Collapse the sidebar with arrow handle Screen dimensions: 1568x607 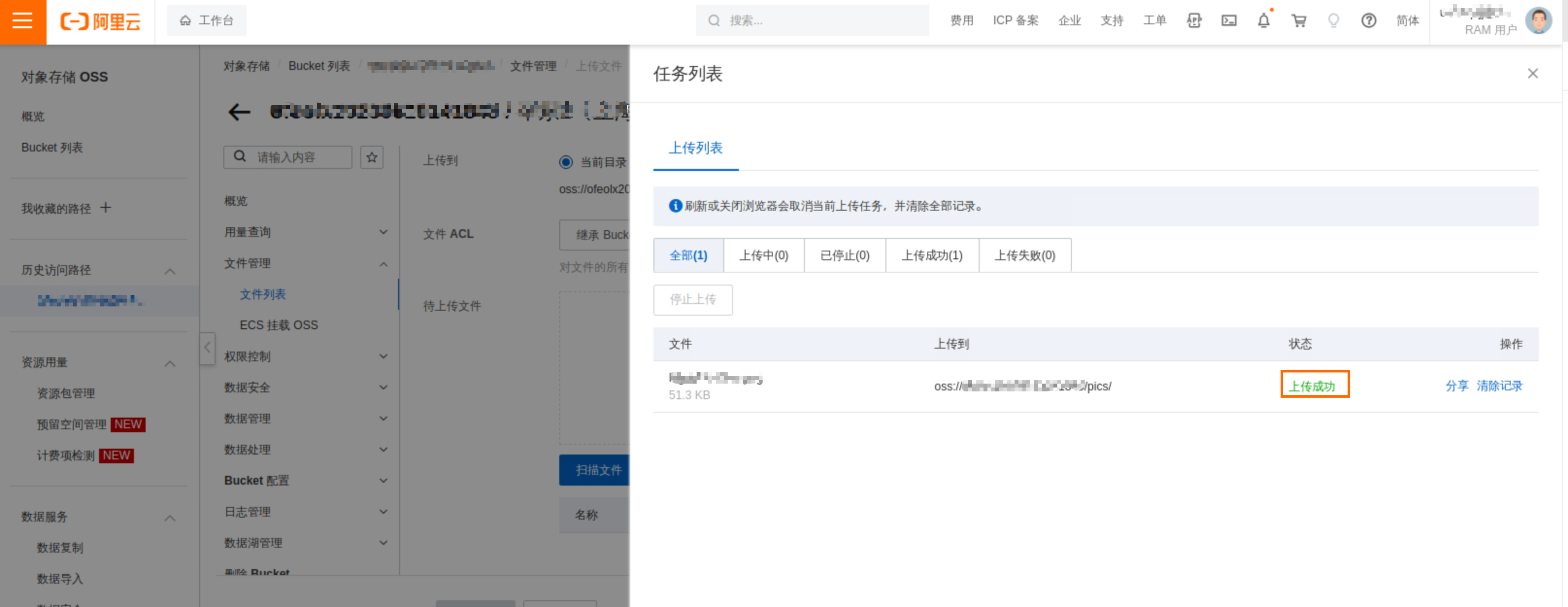pos(207,348)
